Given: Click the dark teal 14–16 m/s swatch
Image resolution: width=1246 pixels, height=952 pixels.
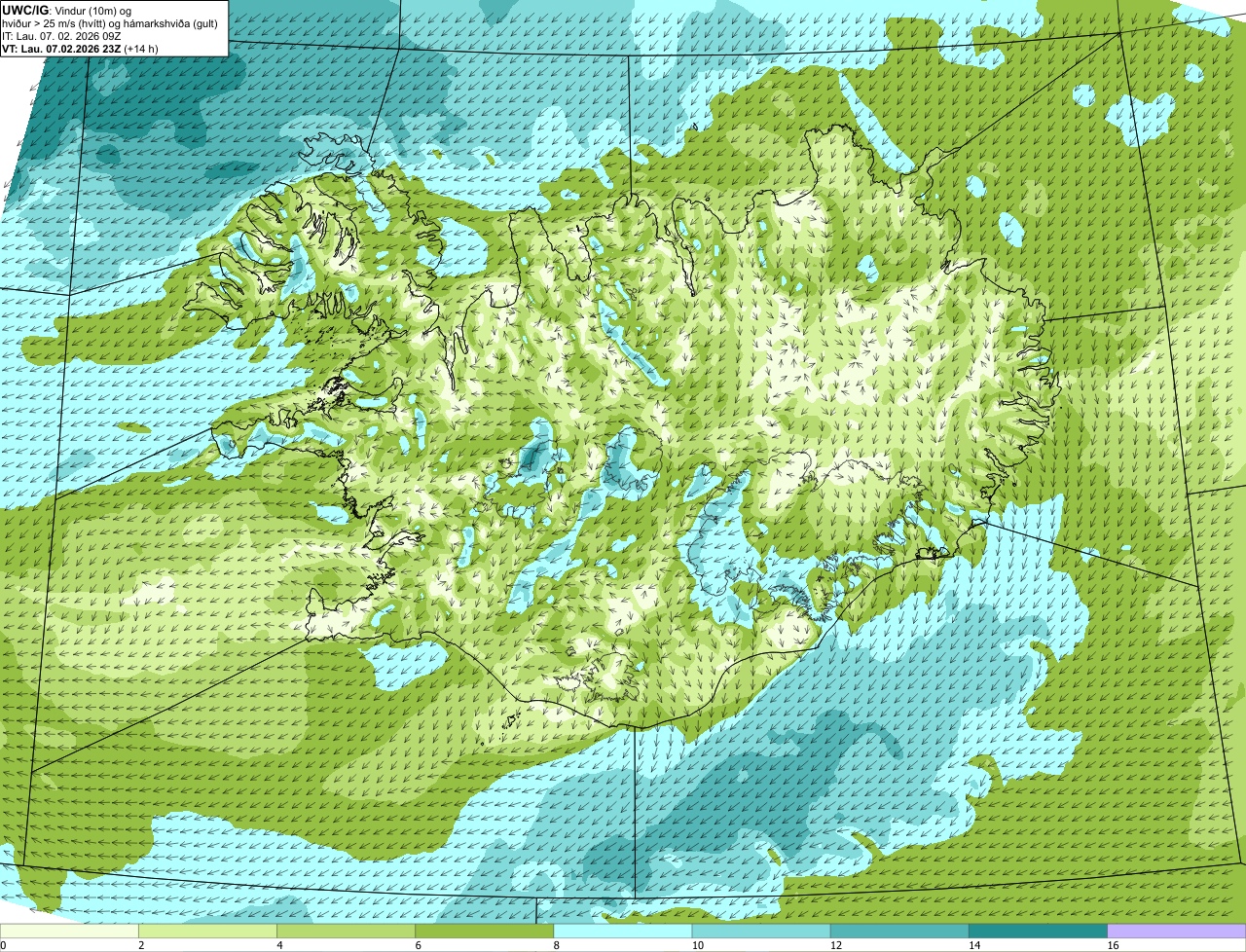Looking at the screenshot, I should (x=1038, y=932).
